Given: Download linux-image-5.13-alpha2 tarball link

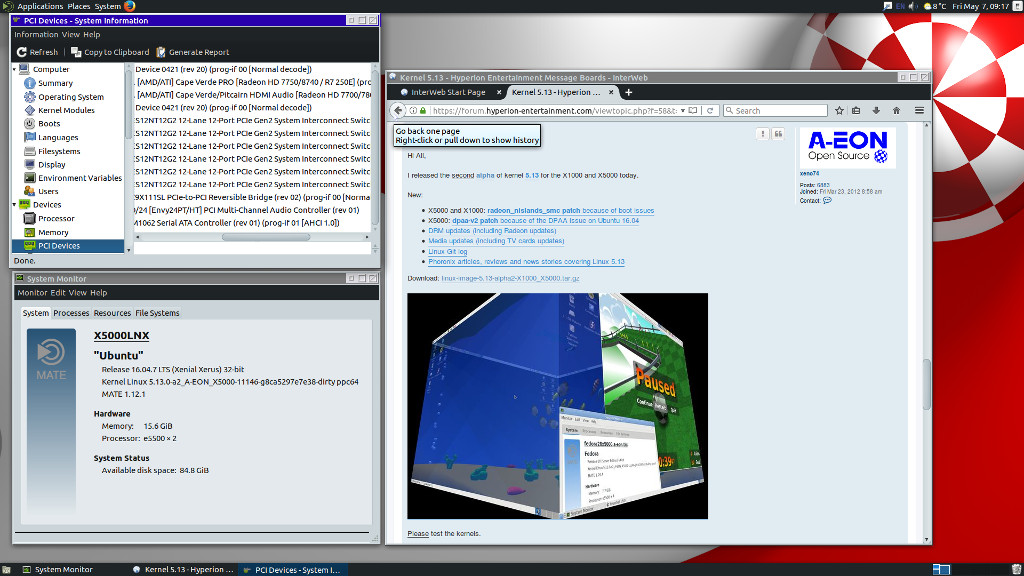Looking at the screenshot, I should click(510, 278).
